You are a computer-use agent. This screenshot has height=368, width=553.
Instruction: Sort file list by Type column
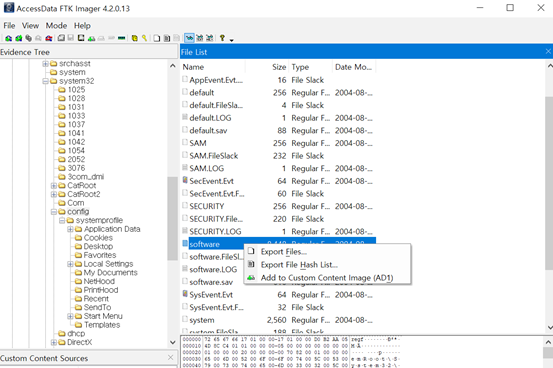310,67
